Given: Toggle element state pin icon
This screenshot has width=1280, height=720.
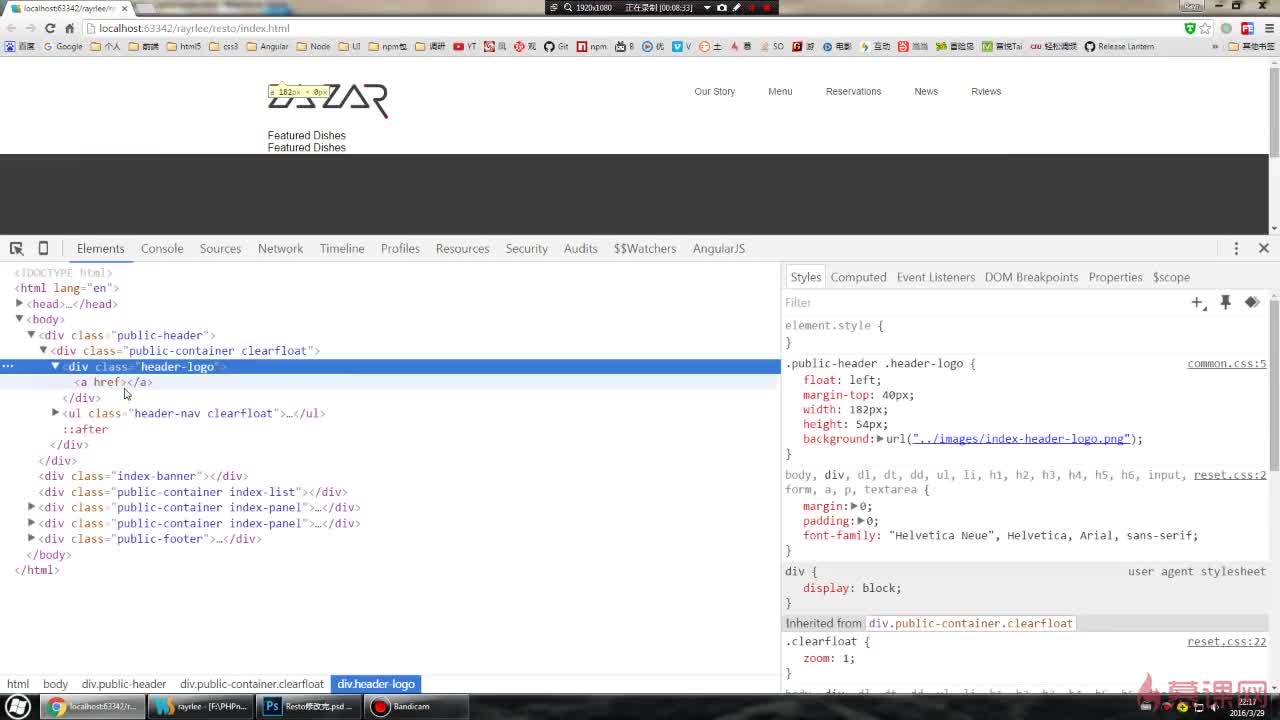Looking at the screenshot, I should click(1225, 302).
